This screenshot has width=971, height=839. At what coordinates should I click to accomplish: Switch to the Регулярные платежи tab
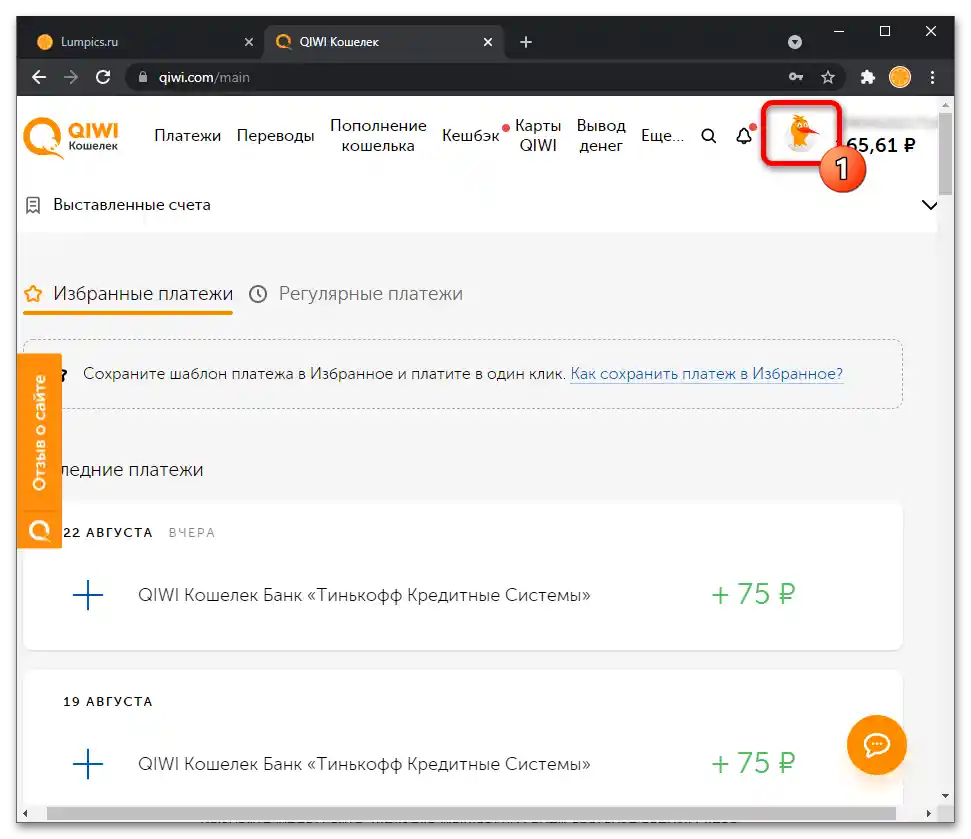(x=356, y=294)
